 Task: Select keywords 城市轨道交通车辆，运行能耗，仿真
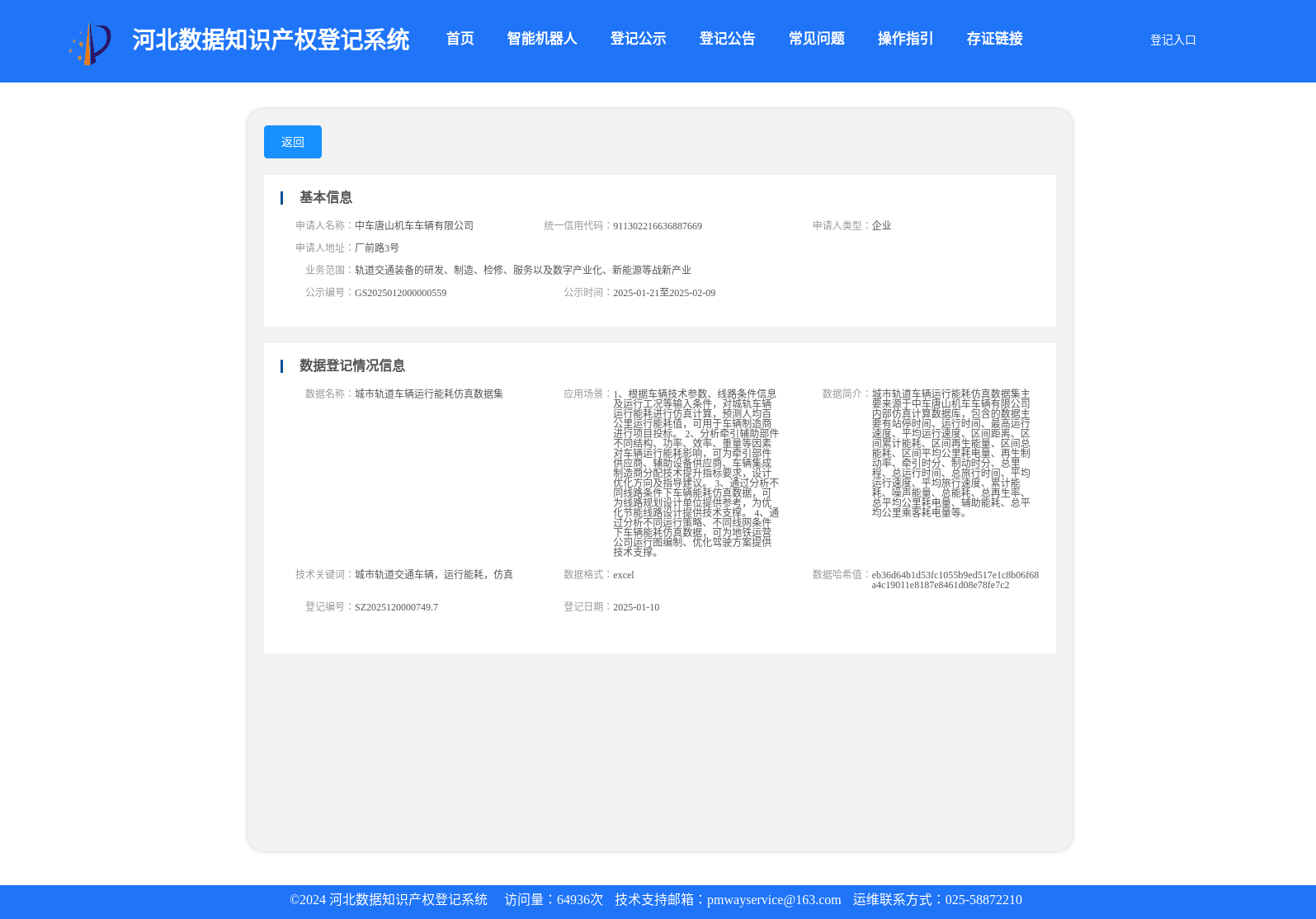point(434,575)
